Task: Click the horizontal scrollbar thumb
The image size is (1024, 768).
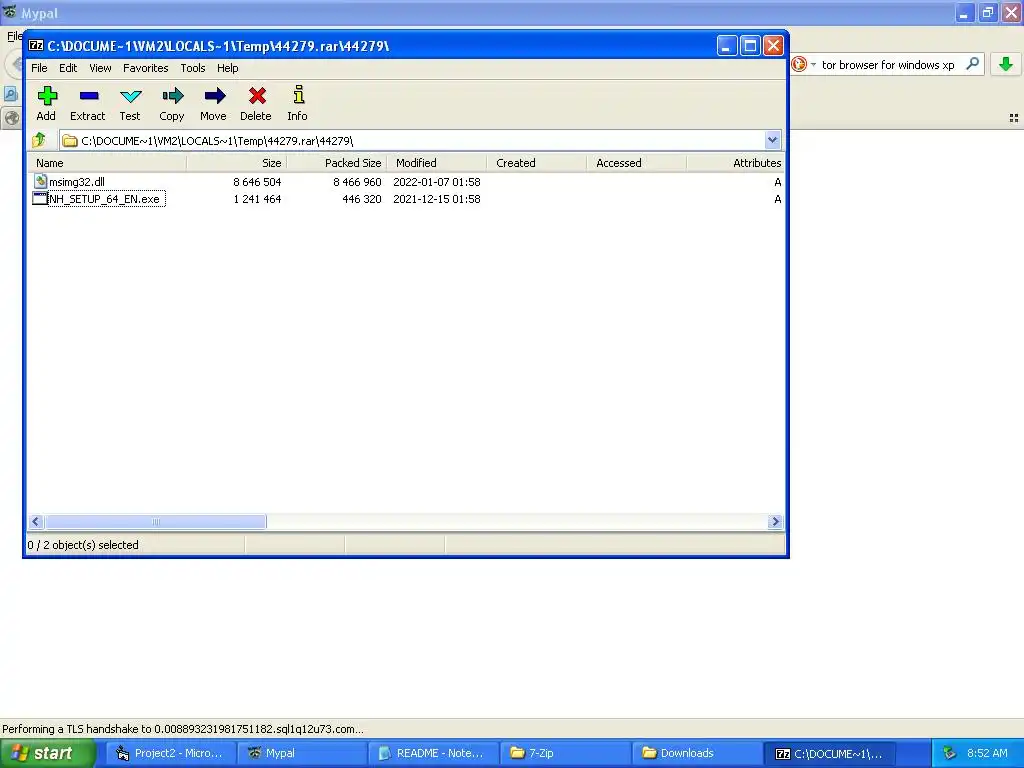Action: coord(155,521)
